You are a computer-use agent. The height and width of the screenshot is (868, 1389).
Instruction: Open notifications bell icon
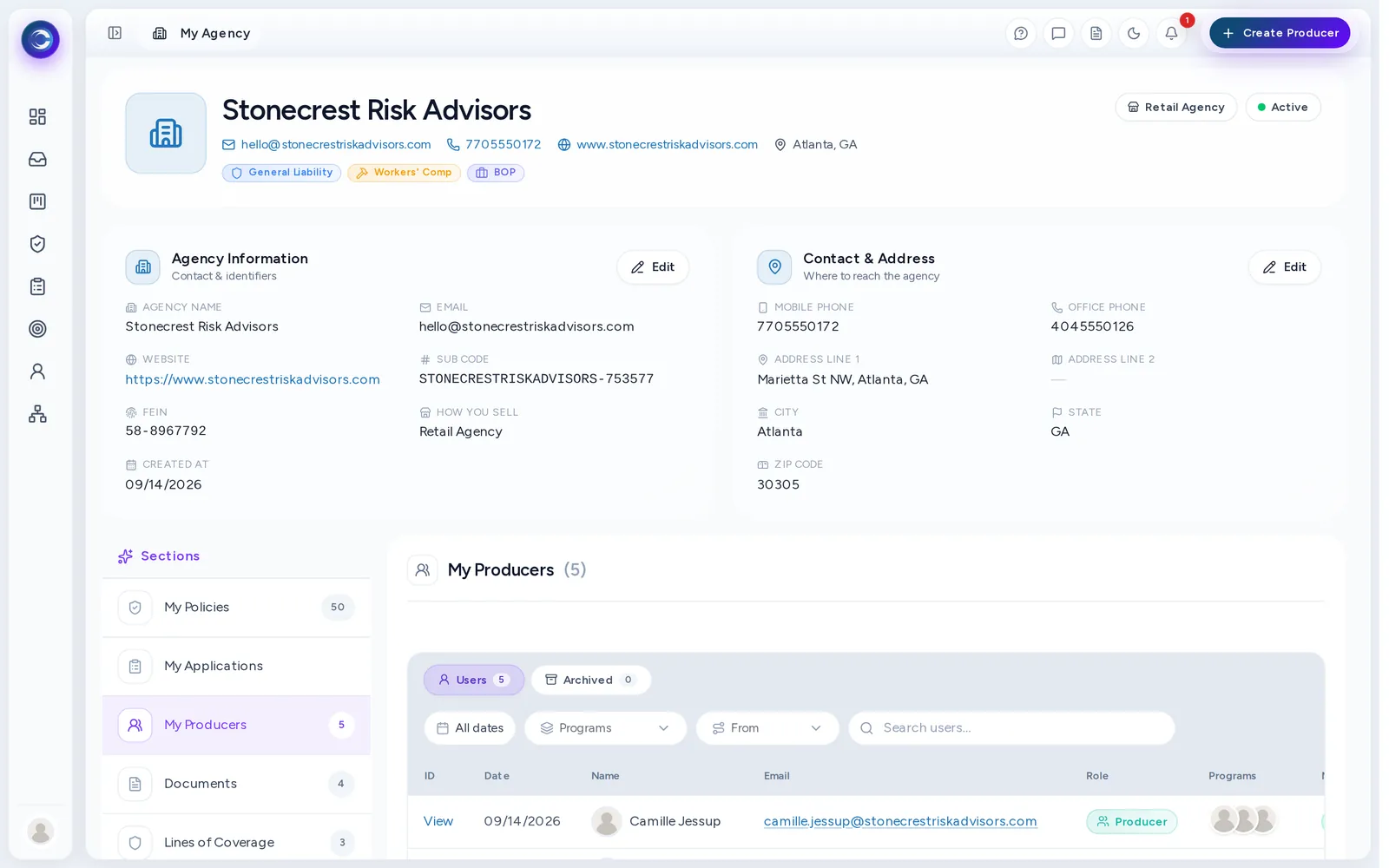tap(1171, 33)
